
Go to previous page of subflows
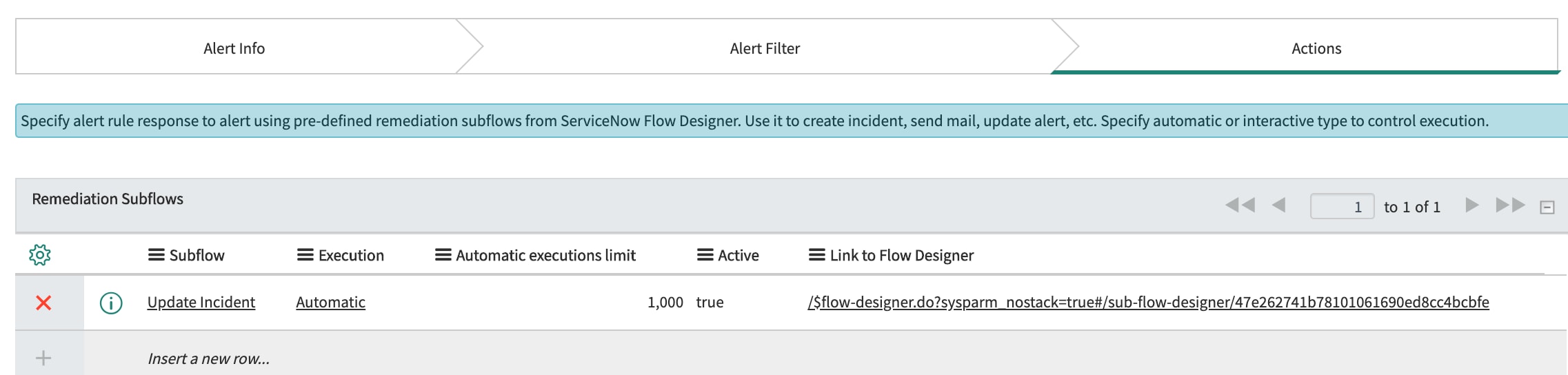click(1278, 205)
